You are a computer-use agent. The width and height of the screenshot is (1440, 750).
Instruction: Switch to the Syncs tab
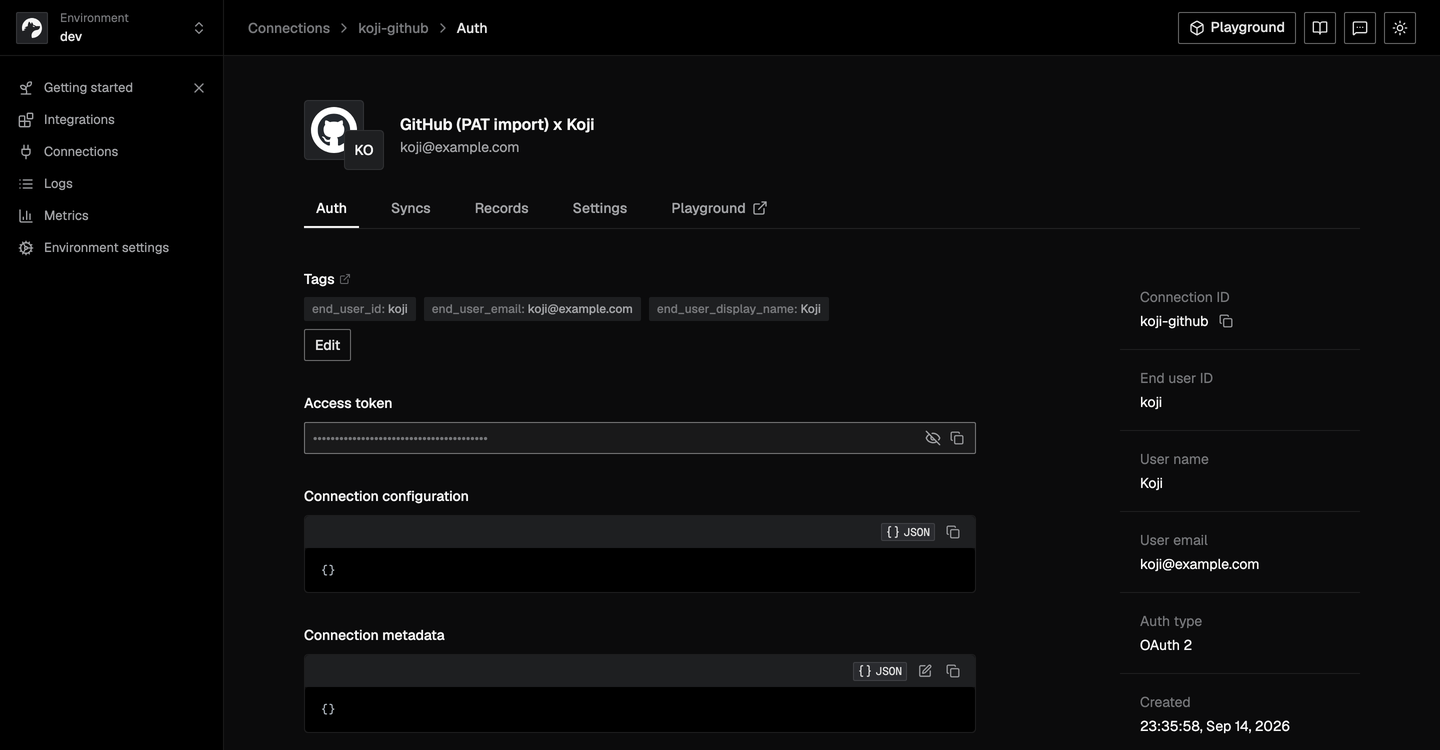tap(411, 208)
